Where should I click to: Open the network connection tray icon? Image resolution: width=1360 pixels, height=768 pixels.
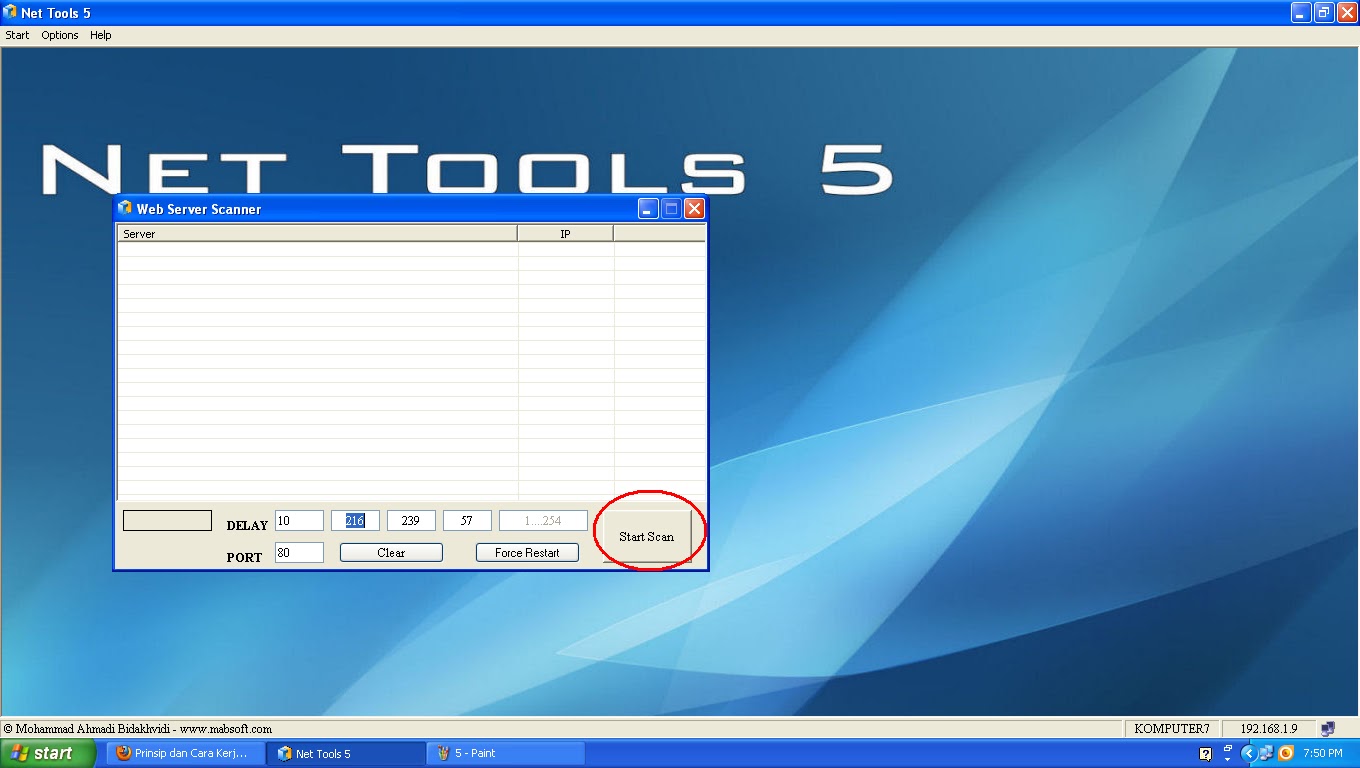pyautogui.click(x=1266, y=753)
